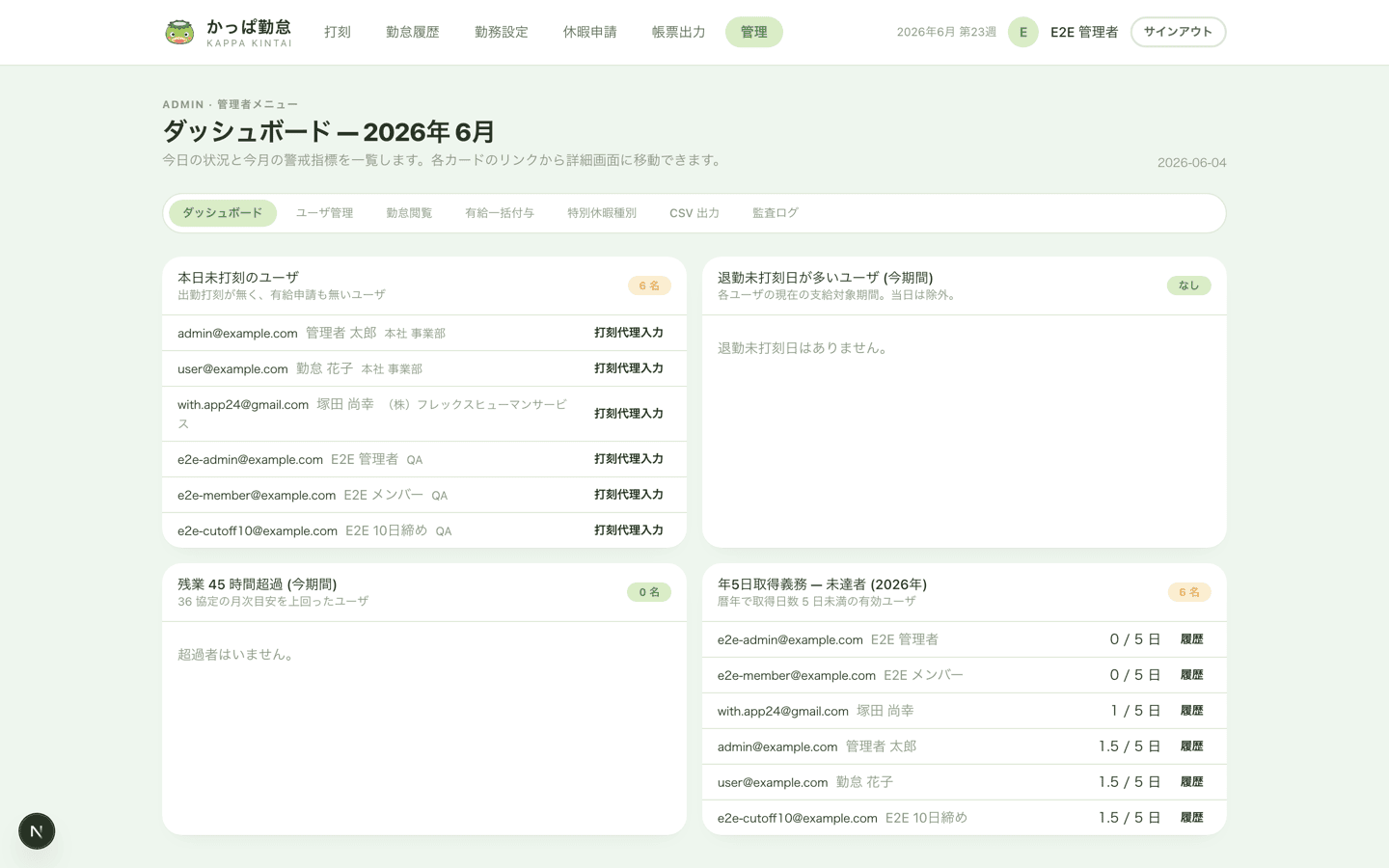The height and width of the screenshot is (868, 1389).
Task: Click the 退勤未打刻日が多いユーザ card heading
Action: pos(826,278)
